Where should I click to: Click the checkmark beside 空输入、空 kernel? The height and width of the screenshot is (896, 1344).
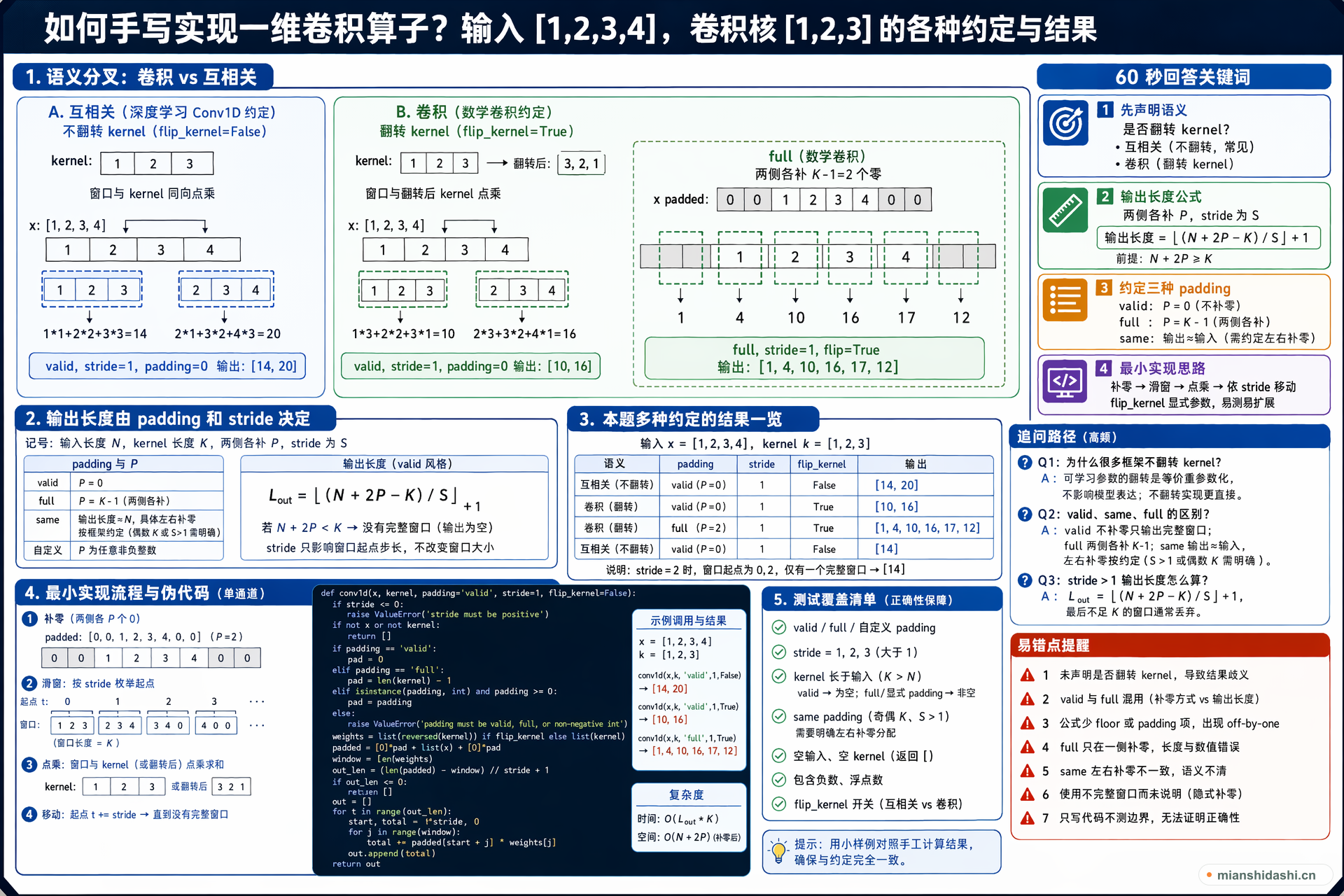click(x=778, y=755)
